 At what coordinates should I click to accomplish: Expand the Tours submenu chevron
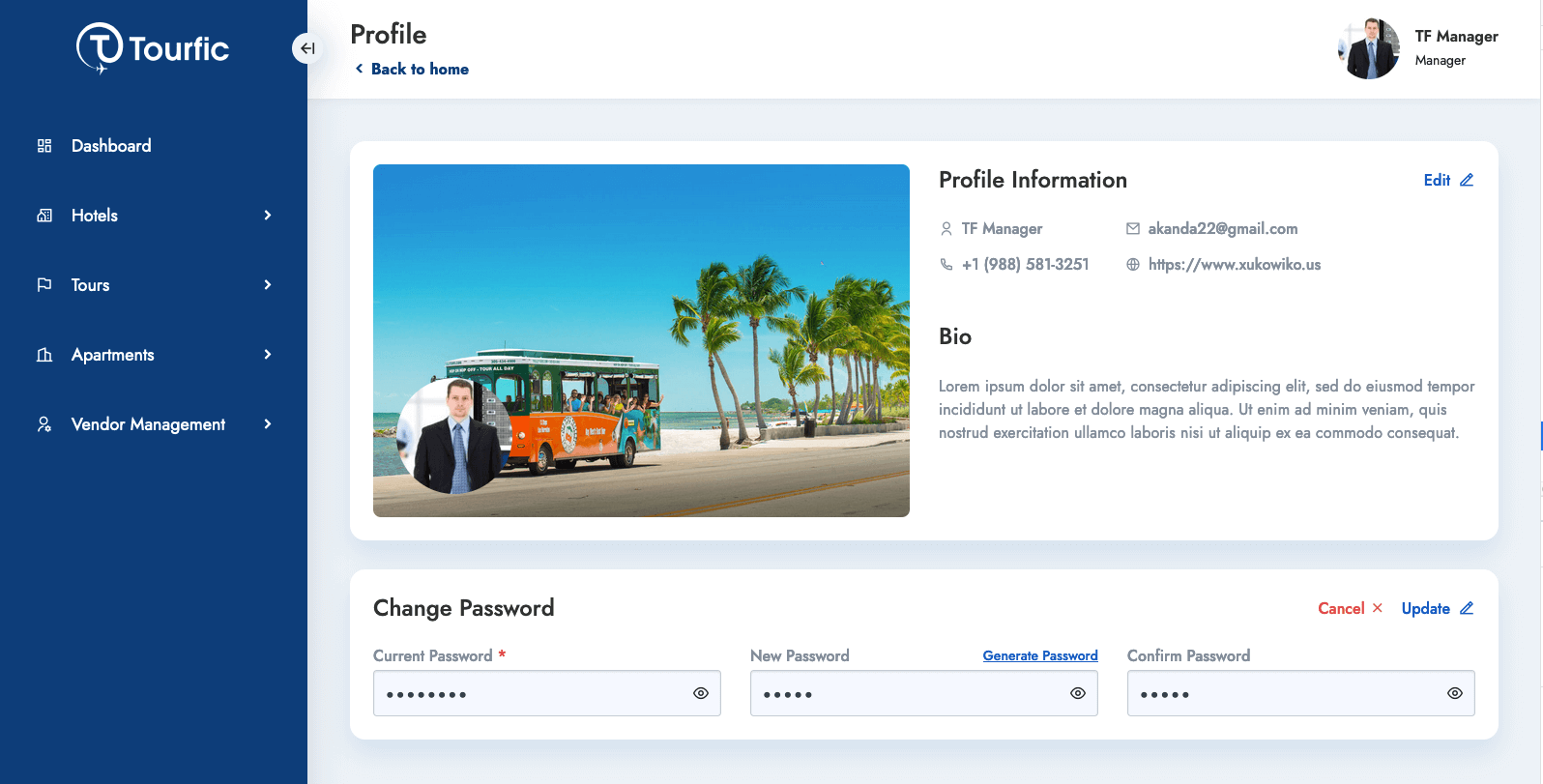click(x=268, y=285)
